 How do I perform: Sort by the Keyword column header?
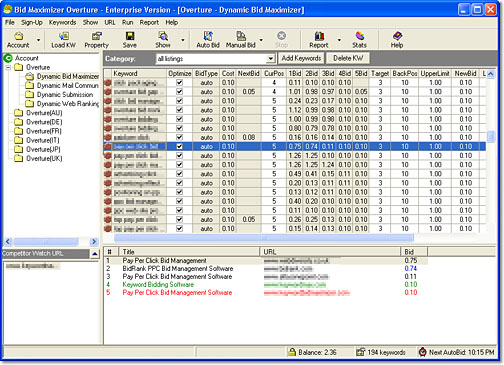[x=139, y=73]
